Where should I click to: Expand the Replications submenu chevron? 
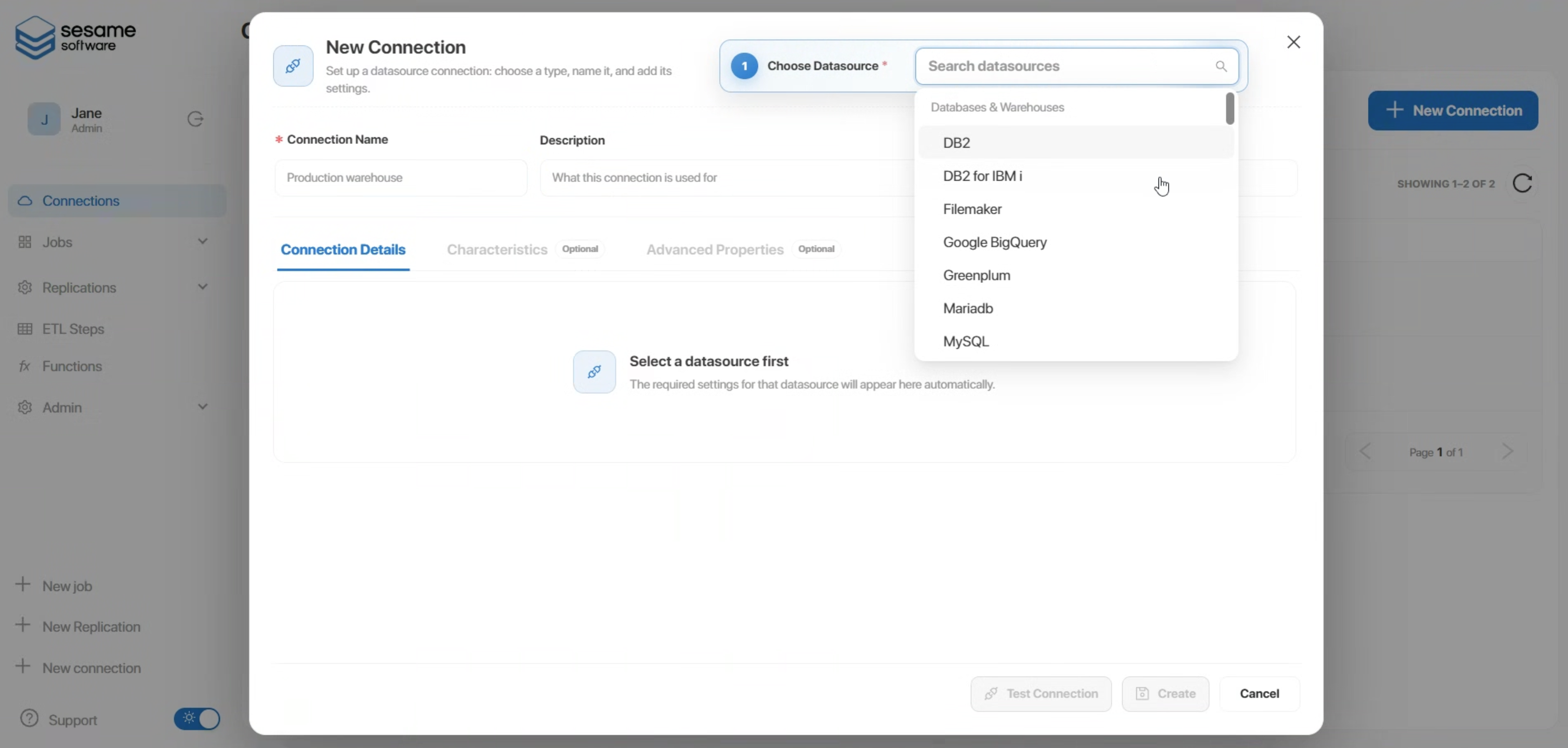click(203, 286)
